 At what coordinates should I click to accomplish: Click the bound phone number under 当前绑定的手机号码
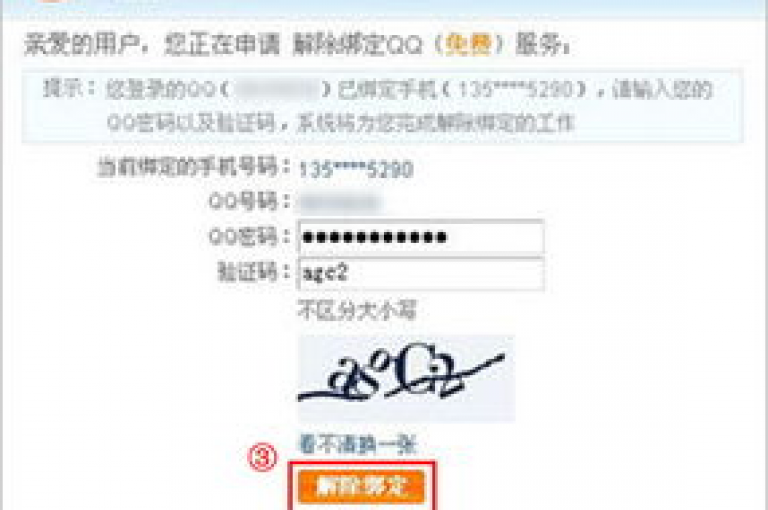point(356,170)
